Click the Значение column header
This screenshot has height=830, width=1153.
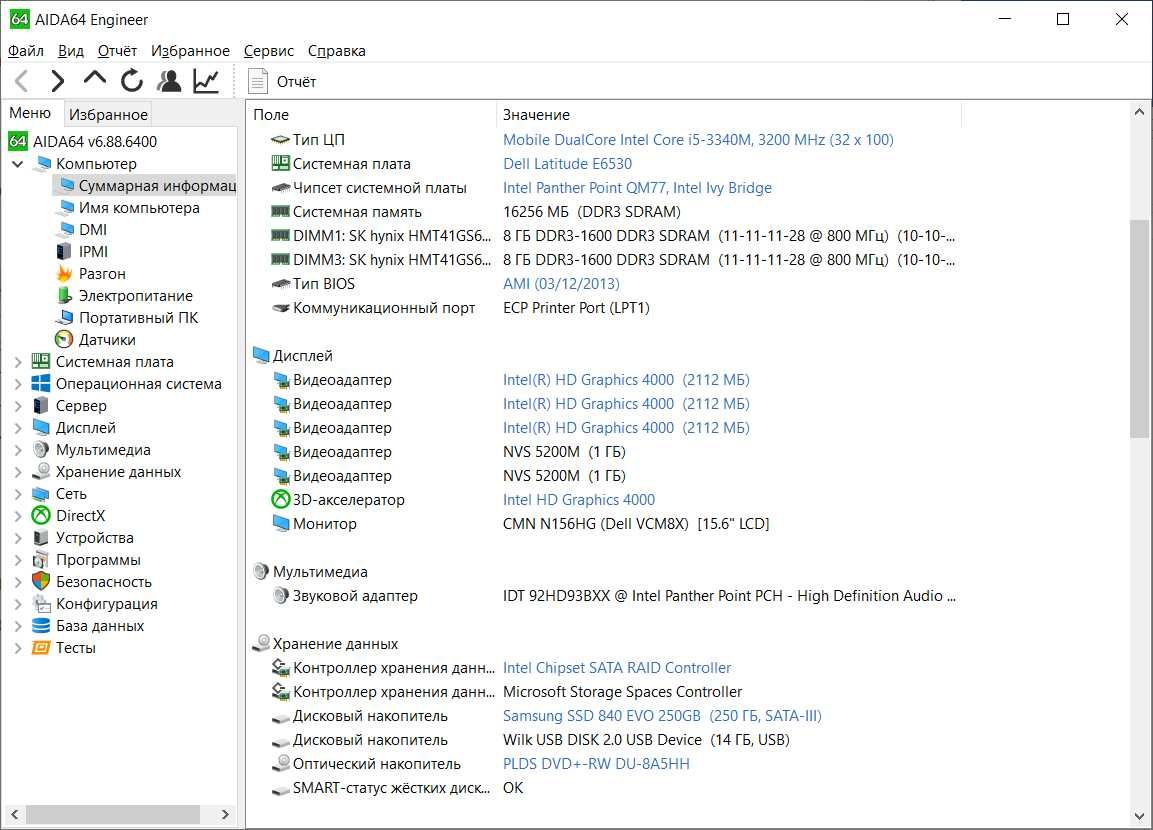click(728, 115)
